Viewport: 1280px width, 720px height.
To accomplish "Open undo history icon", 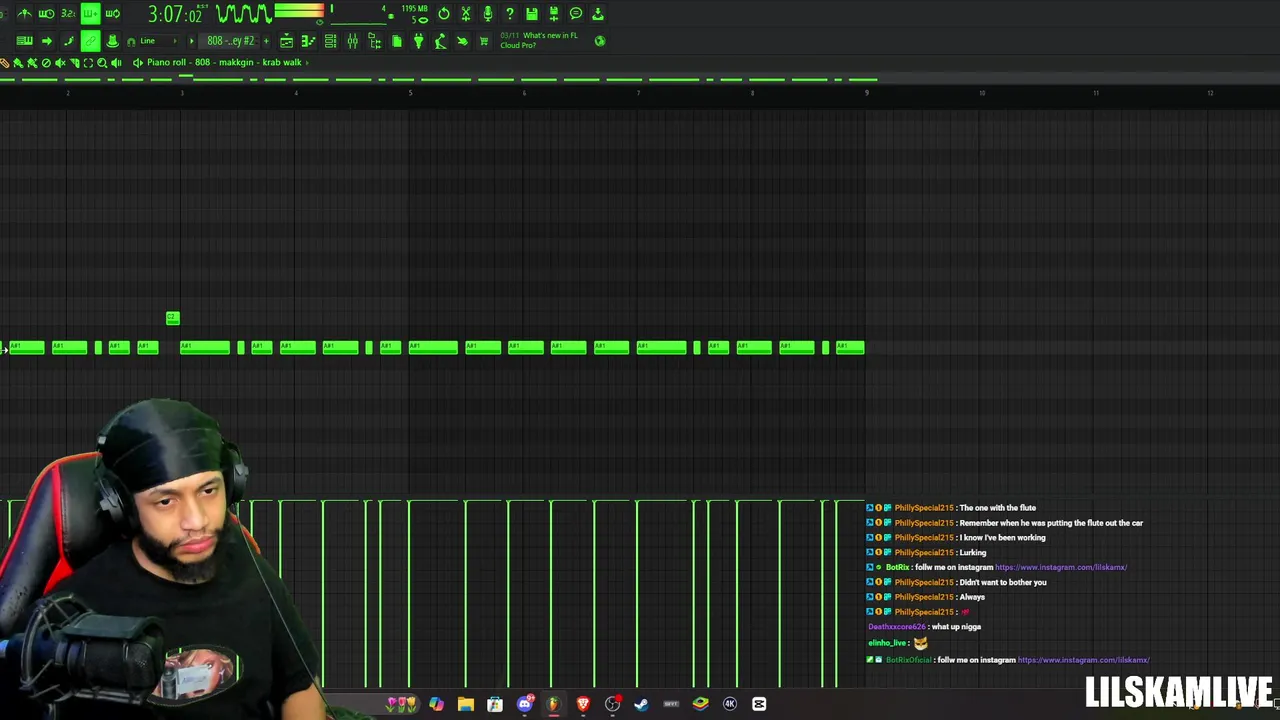I will pos(444,14).
